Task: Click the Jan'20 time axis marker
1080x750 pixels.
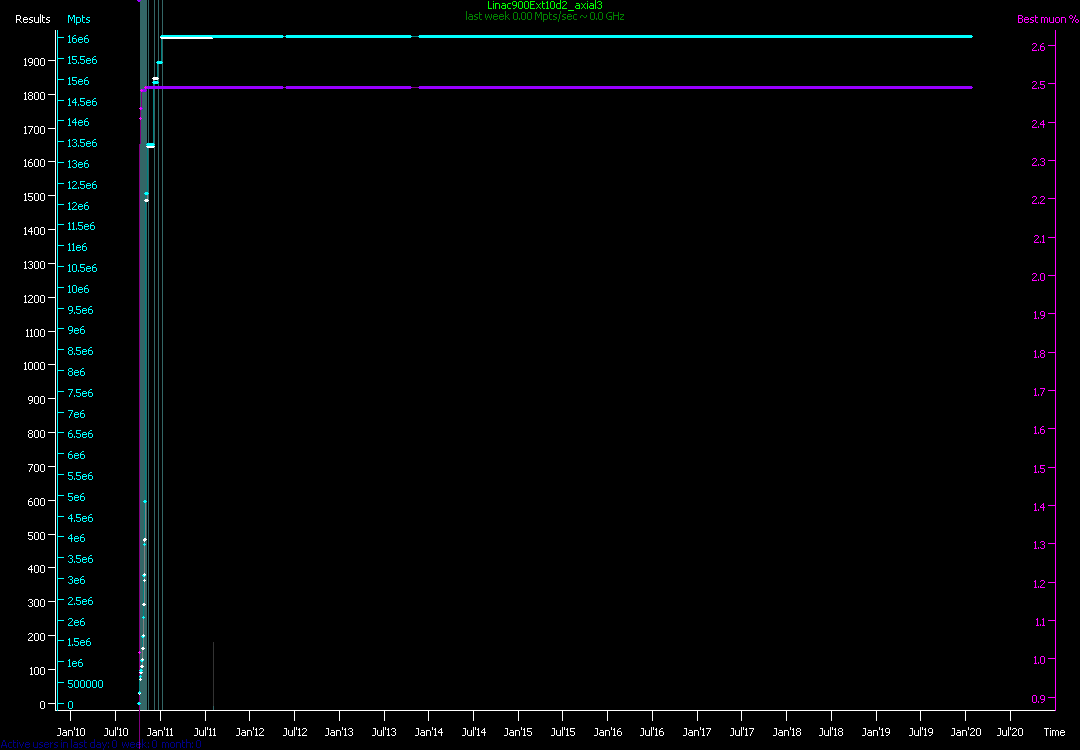Action: pyautogui.click(x=966, y=732)
